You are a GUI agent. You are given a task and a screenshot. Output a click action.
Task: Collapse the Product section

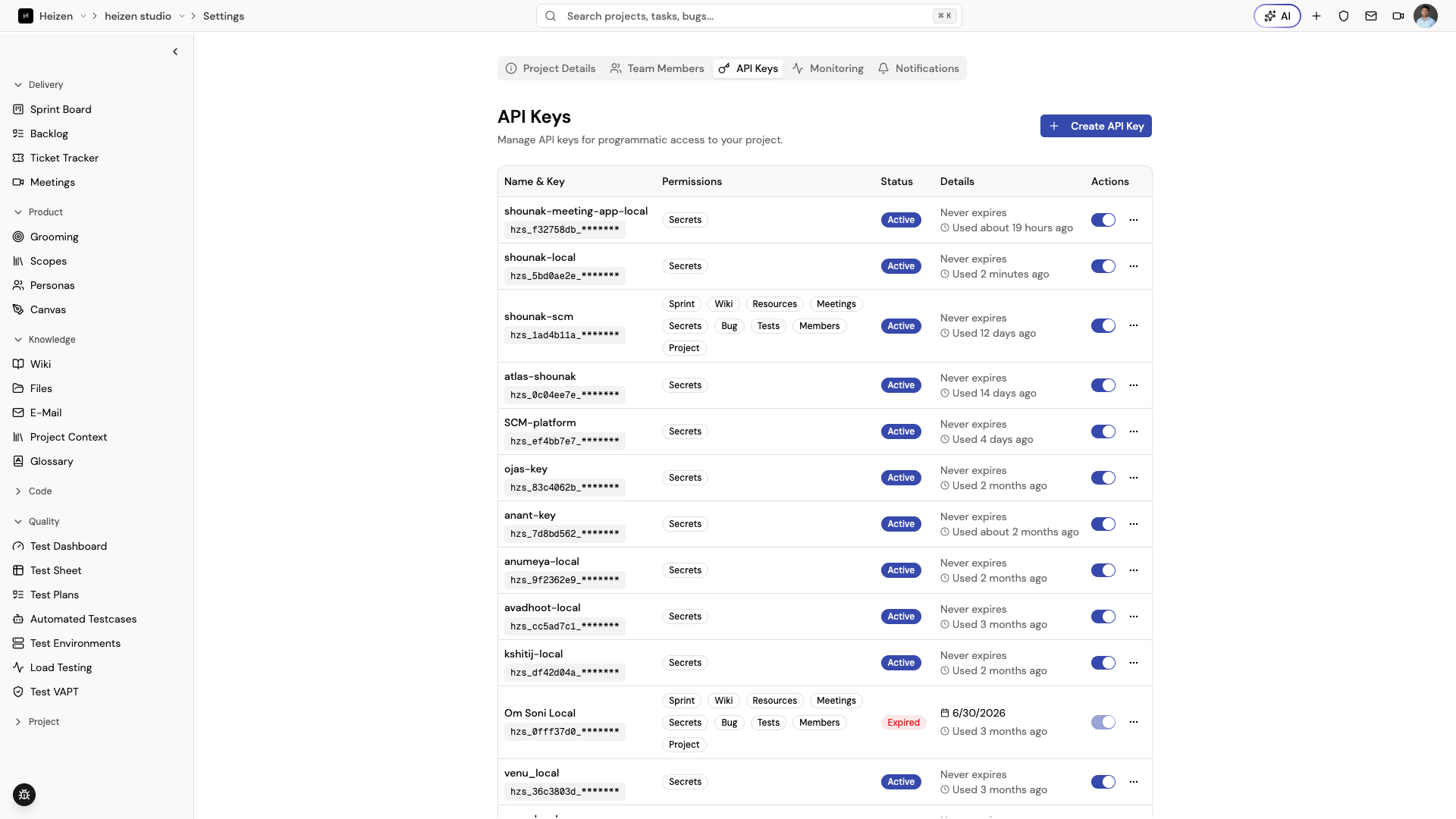39,212
